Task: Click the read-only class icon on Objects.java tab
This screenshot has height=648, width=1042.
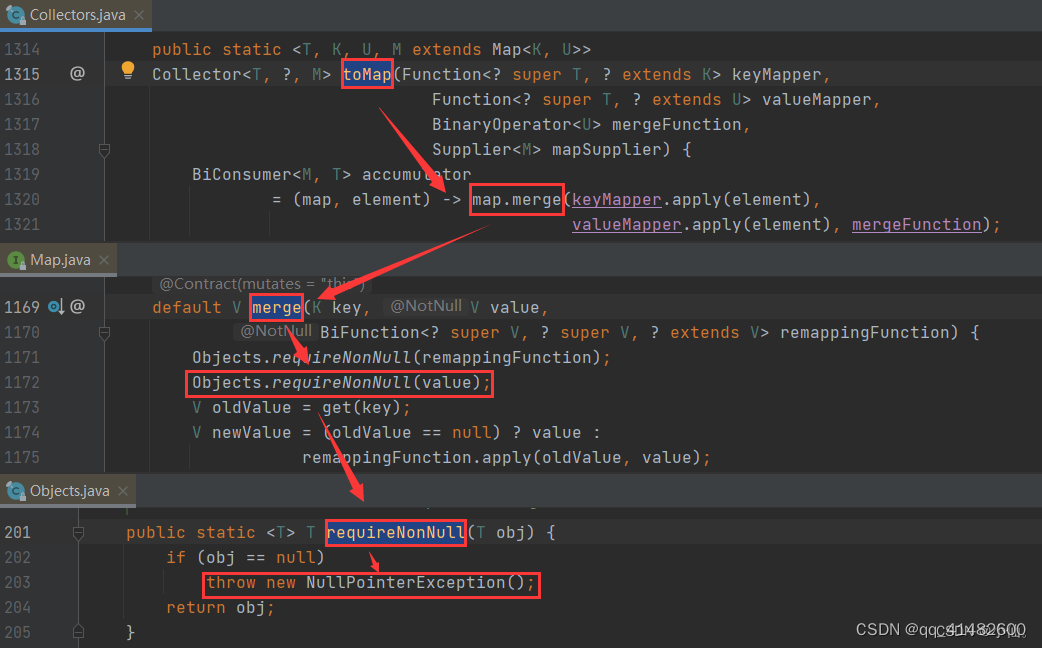Action: [14, 490]
